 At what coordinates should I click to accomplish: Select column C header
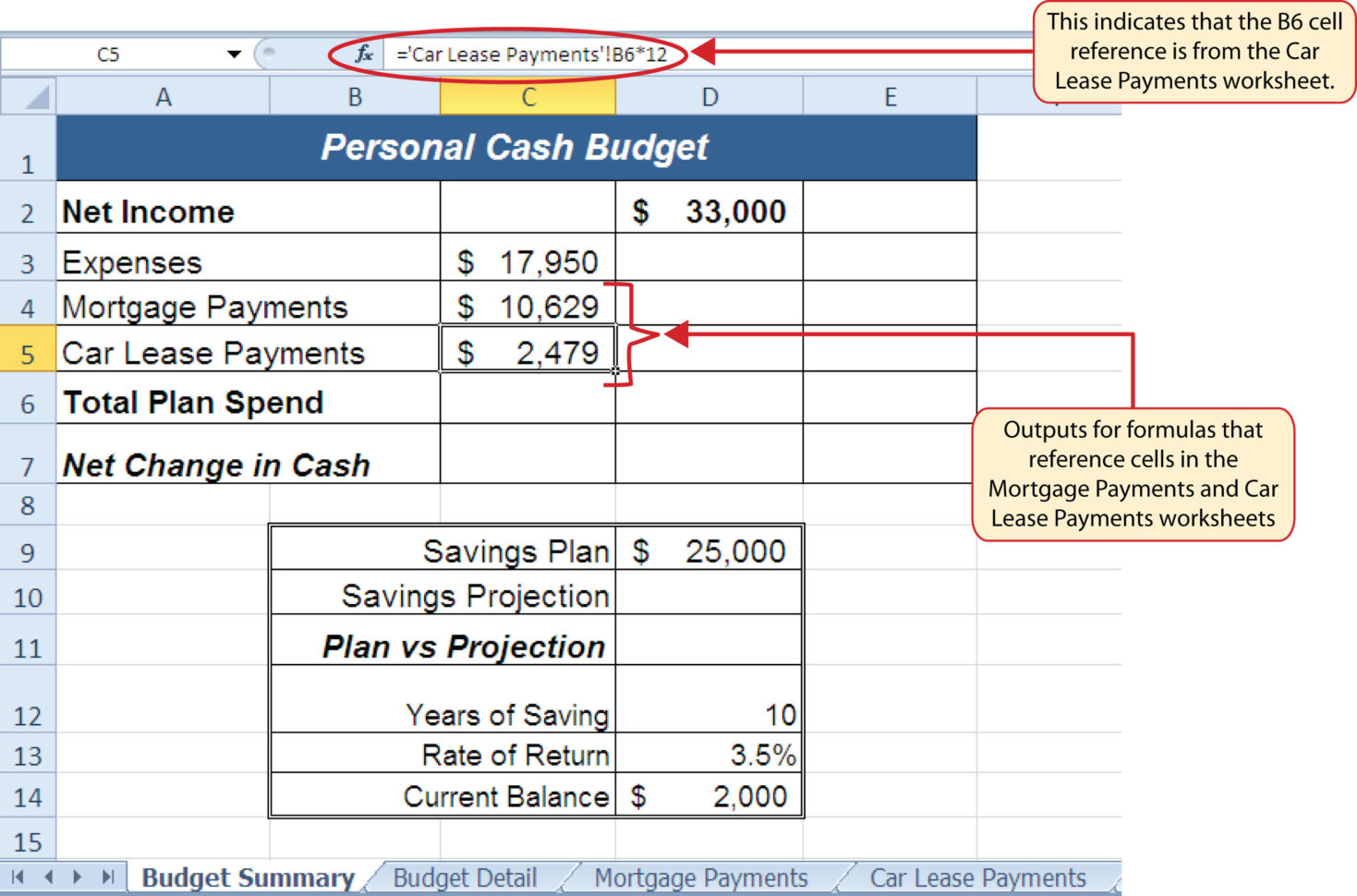527,96
